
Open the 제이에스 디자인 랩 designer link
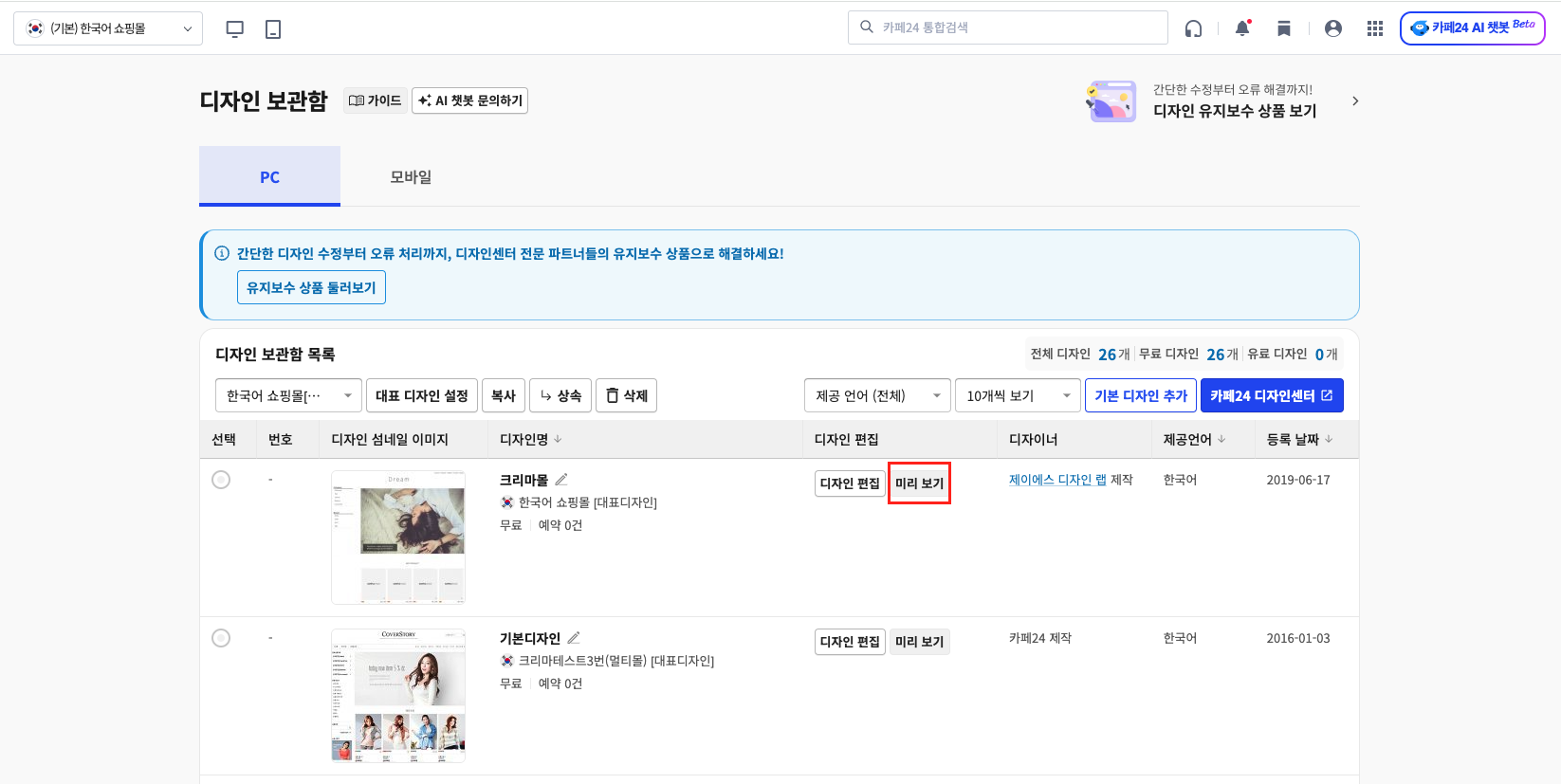[x=1057, y=480]
